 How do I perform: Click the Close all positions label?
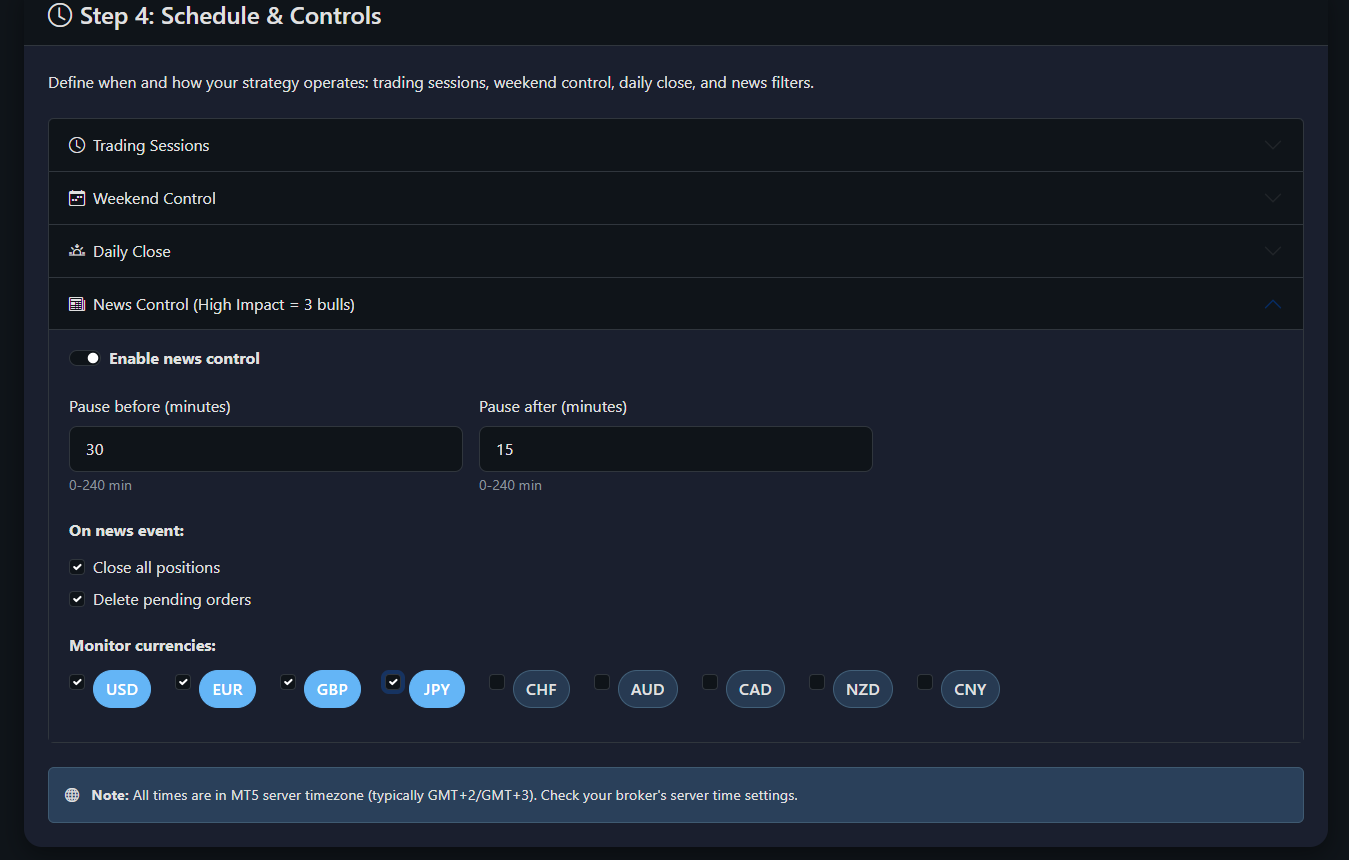click(156, 567)
